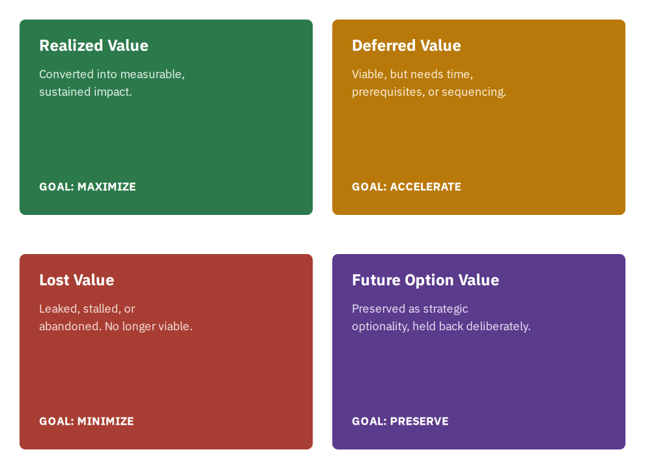
Task: Select the green Realized Value card
Action: coord(166,117)
